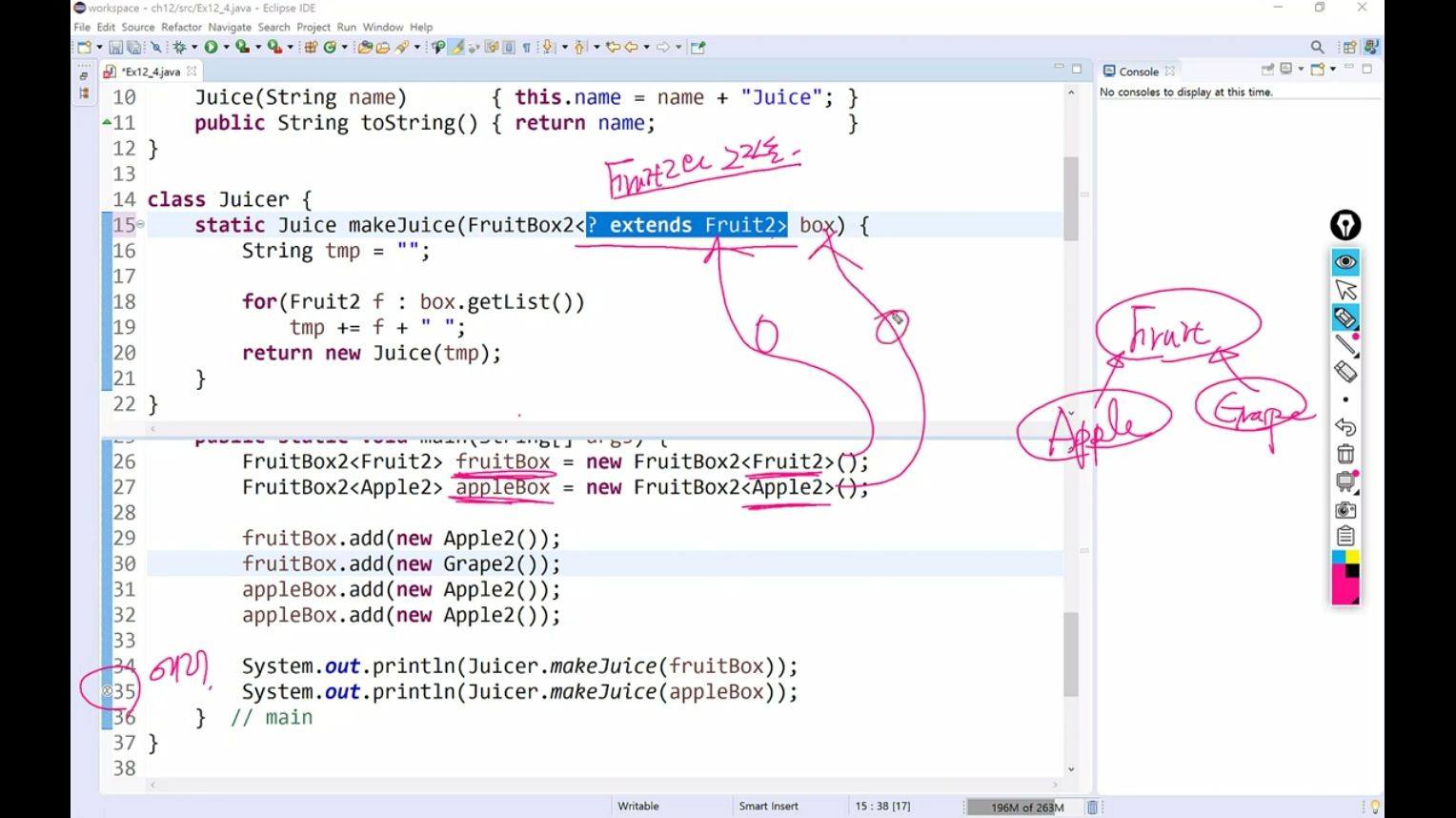Click the Toggle Mark Occurrences highlighter icon

[x=455, y=47]
